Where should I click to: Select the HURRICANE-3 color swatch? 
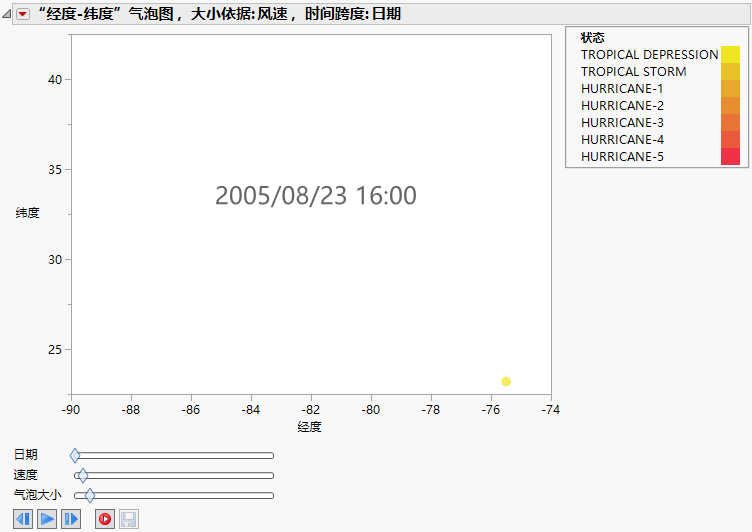point(730,123)
